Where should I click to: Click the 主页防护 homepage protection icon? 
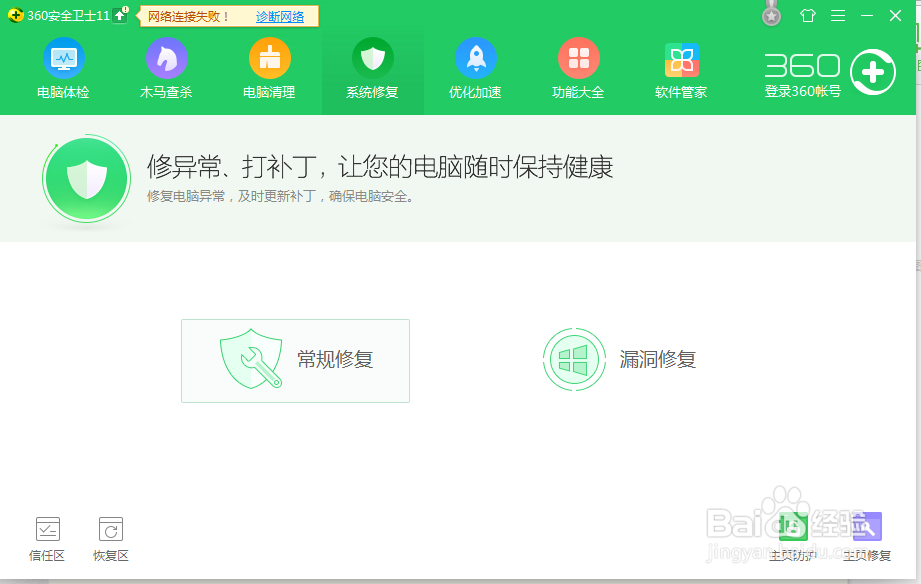[793, 527]
